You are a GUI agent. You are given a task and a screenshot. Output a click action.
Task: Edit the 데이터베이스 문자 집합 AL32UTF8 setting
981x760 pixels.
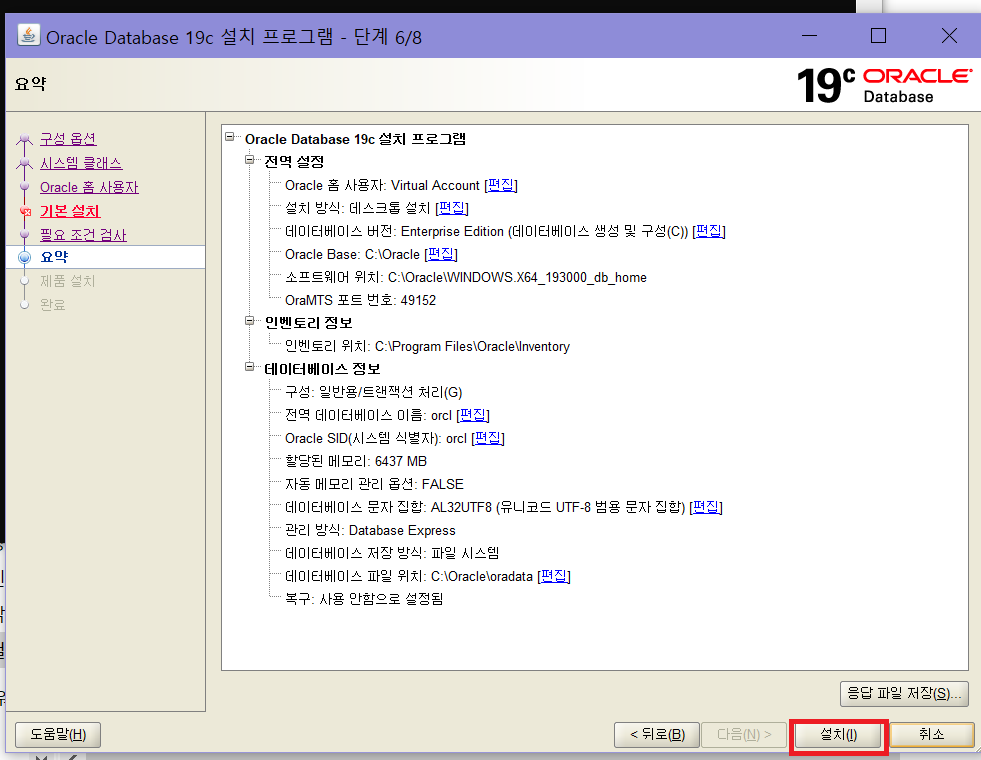pyautogui.click(x=706, y=507)
